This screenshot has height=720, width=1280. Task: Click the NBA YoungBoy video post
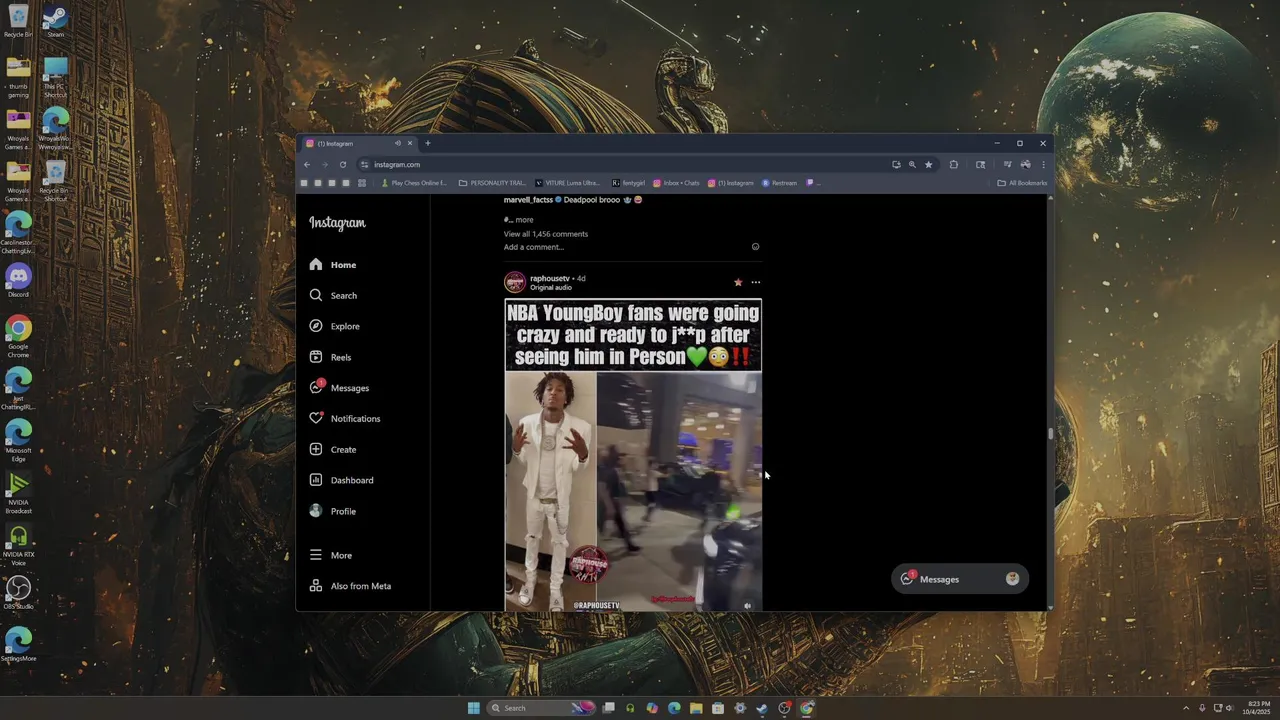(633, 455)
